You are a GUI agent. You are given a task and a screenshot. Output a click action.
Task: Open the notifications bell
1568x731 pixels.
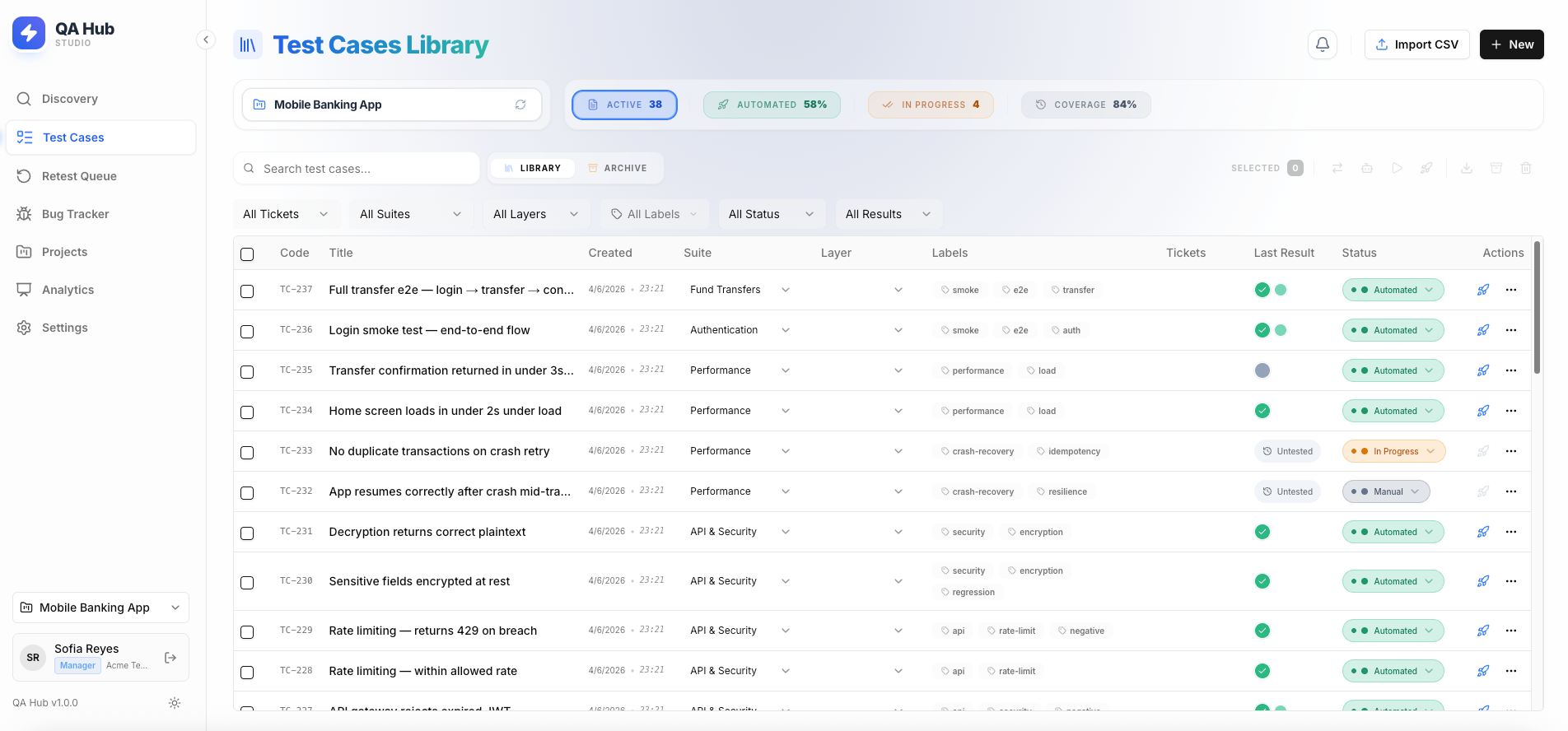[x=1323, y=44]
